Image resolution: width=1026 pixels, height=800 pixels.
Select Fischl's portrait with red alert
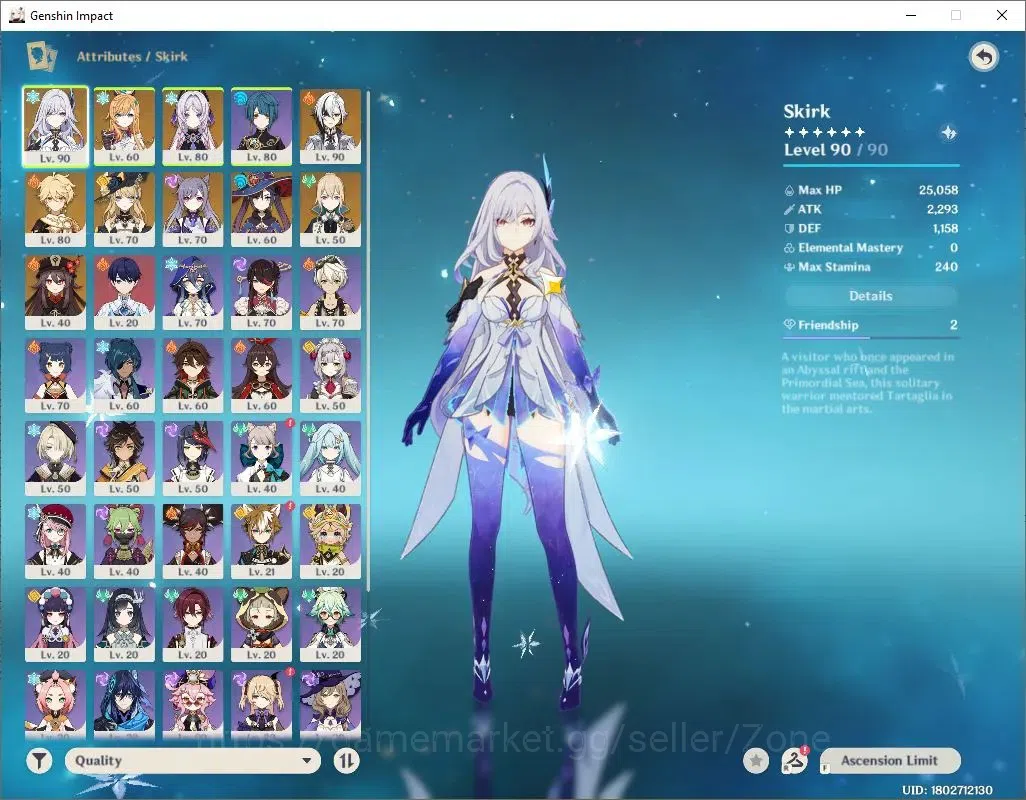(262, 704)
